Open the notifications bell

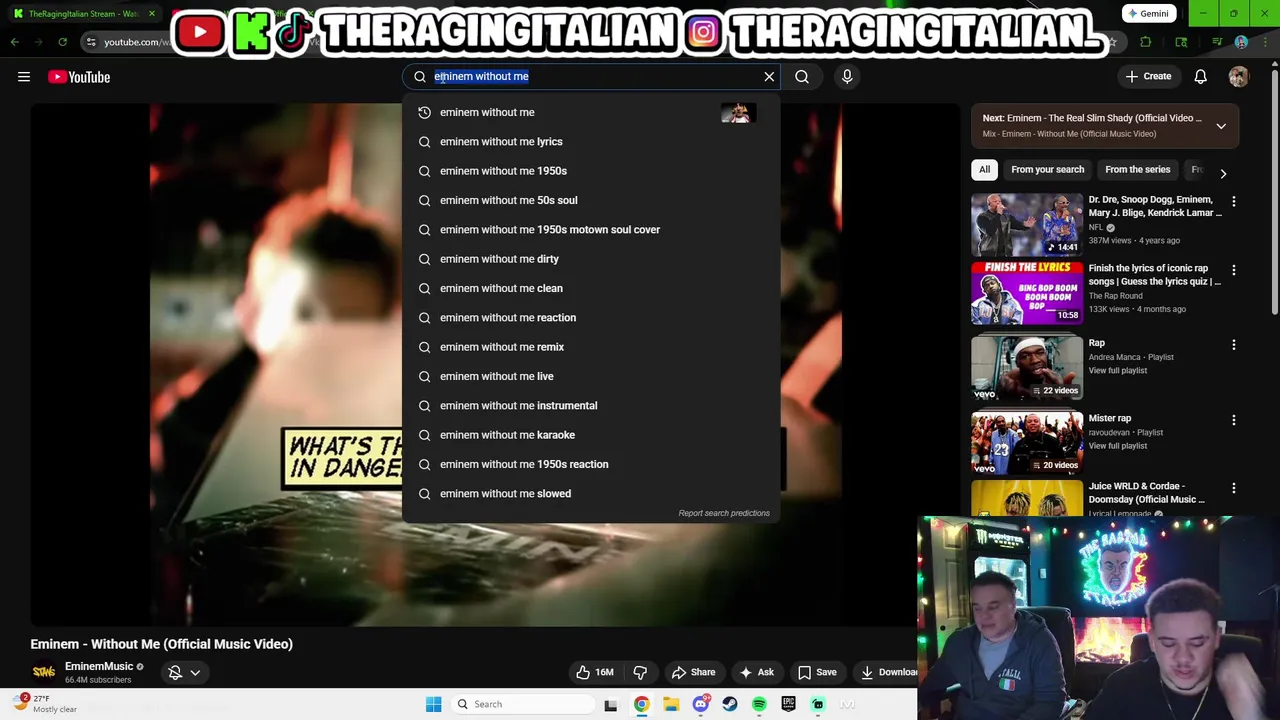pos(1201,77)
